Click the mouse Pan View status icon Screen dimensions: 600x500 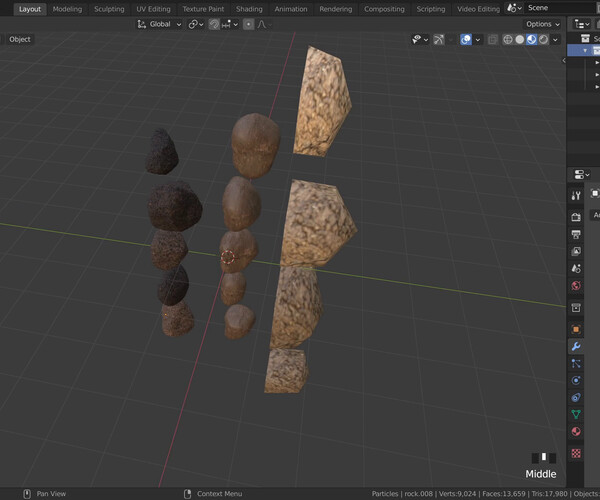[x=27, y=494]
